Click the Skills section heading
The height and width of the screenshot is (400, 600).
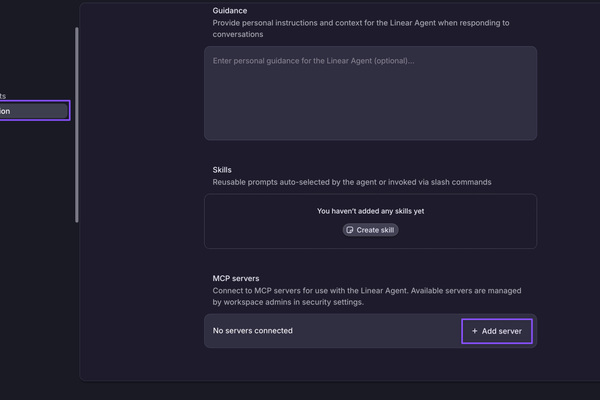(x=222, y=170)
